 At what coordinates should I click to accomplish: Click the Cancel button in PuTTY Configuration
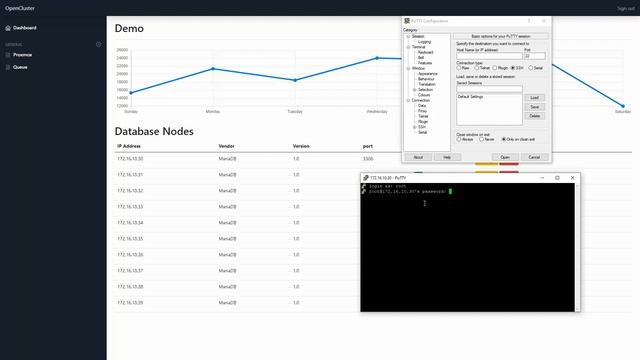[534, 158]
